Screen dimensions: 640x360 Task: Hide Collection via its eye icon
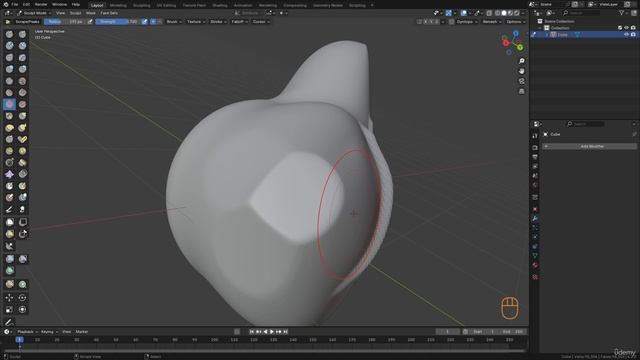627,28
